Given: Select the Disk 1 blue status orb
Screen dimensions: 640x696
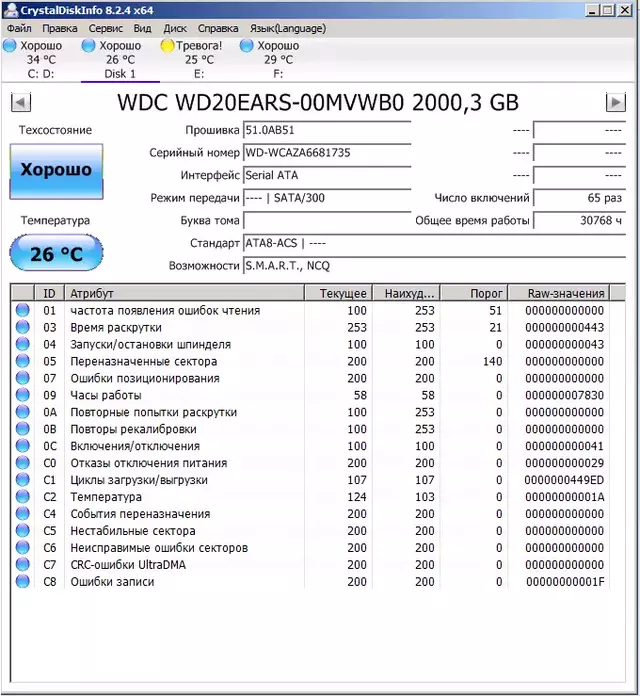Looking at the screenshot, I should 88,45.
